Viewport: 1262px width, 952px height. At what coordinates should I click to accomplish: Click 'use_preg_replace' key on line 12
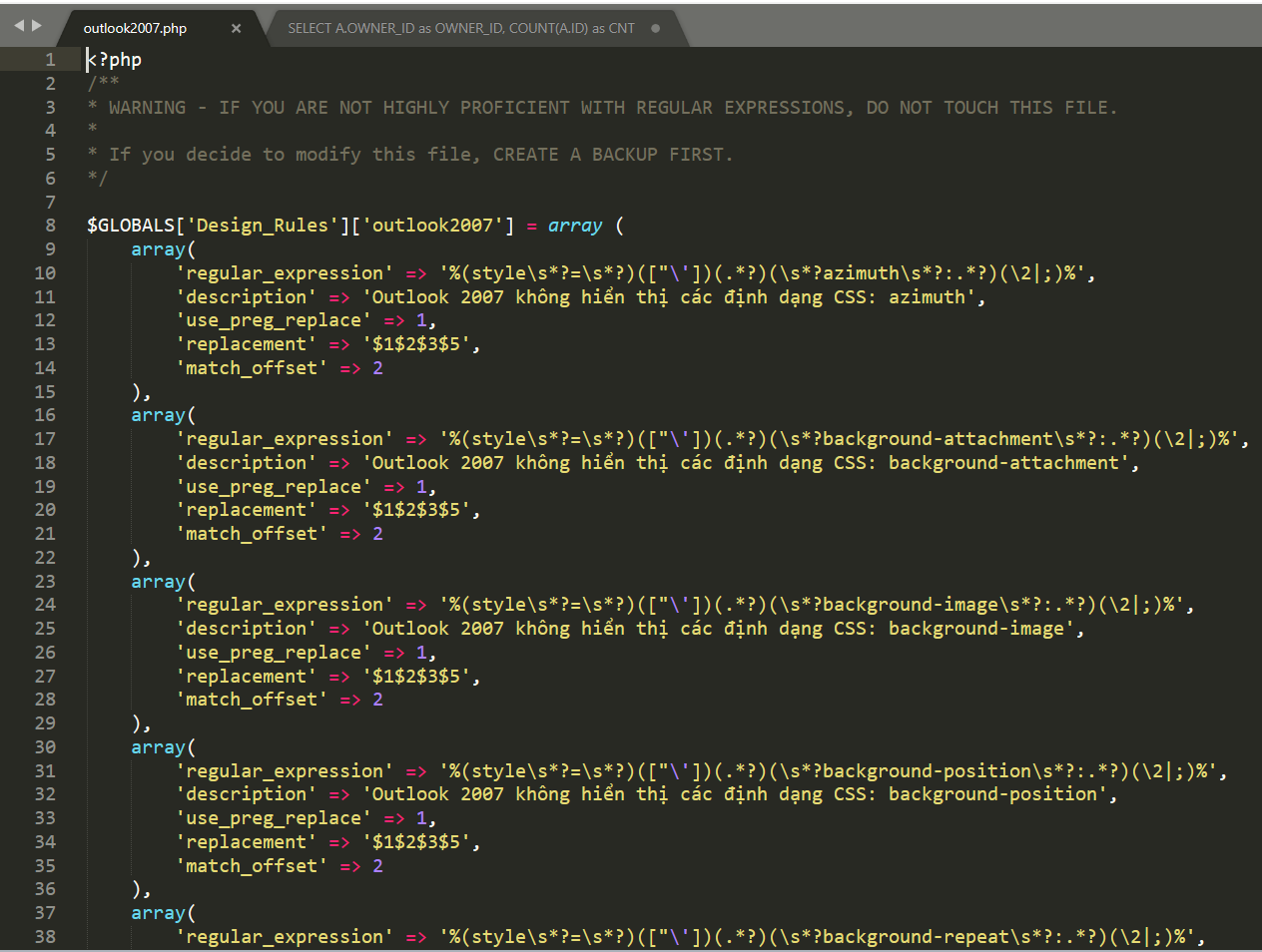(274, 320)
